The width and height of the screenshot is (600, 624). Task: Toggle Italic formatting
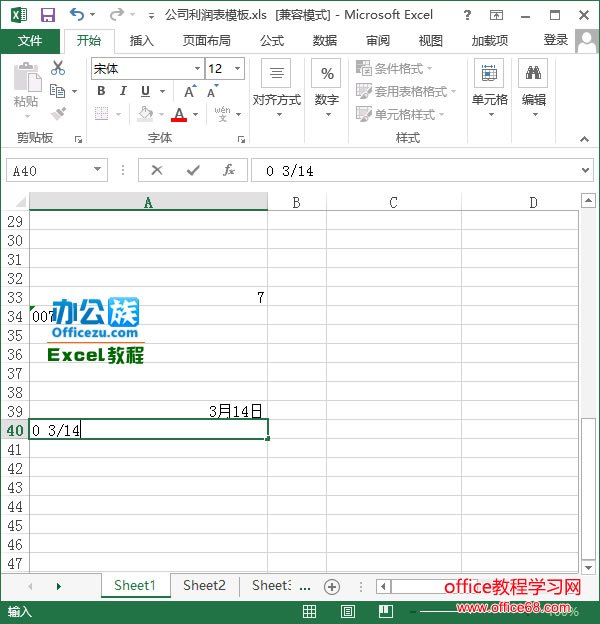123,91
